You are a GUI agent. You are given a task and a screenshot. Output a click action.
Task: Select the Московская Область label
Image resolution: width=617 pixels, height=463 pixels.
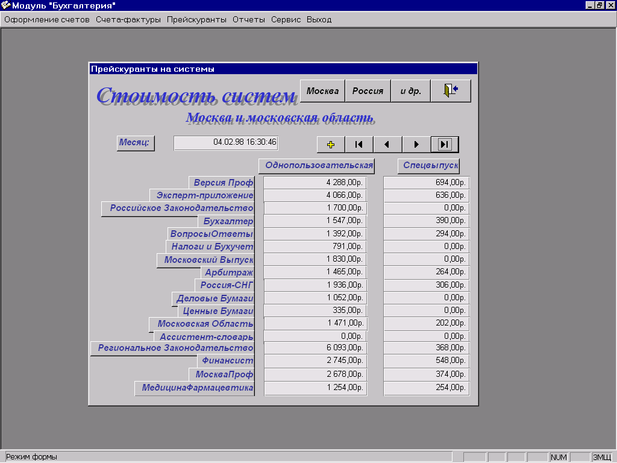[x=201, y=324]
